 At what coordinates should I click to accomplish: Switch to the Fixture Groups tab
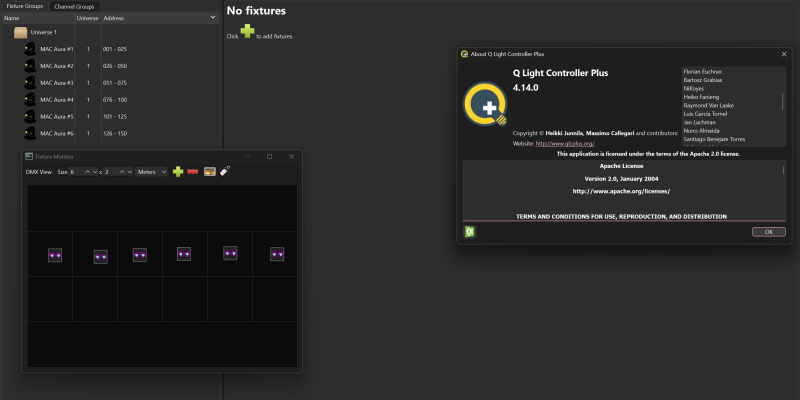click(24, 6)
